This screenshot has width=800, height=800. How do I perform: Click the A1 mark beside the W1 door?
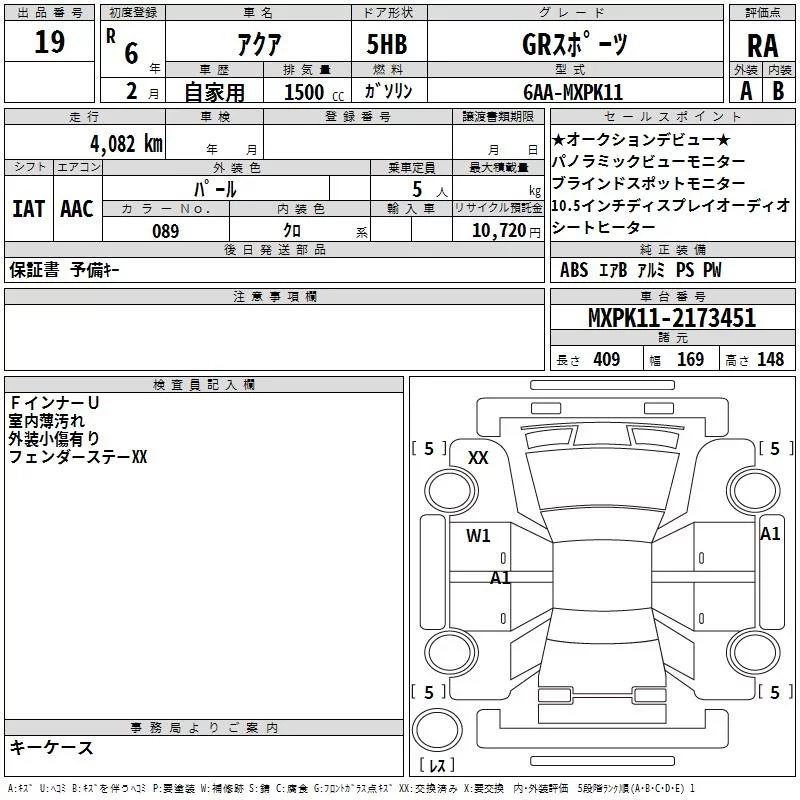coord(501,578)
